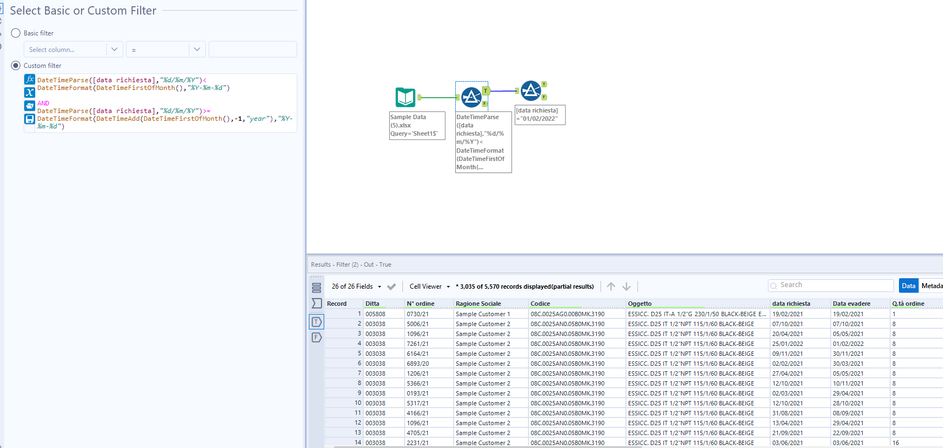Click the F output anchor of the second Filter
This screenshot has width=943, height=448.
pyautogui.click(x=544, y=97)
